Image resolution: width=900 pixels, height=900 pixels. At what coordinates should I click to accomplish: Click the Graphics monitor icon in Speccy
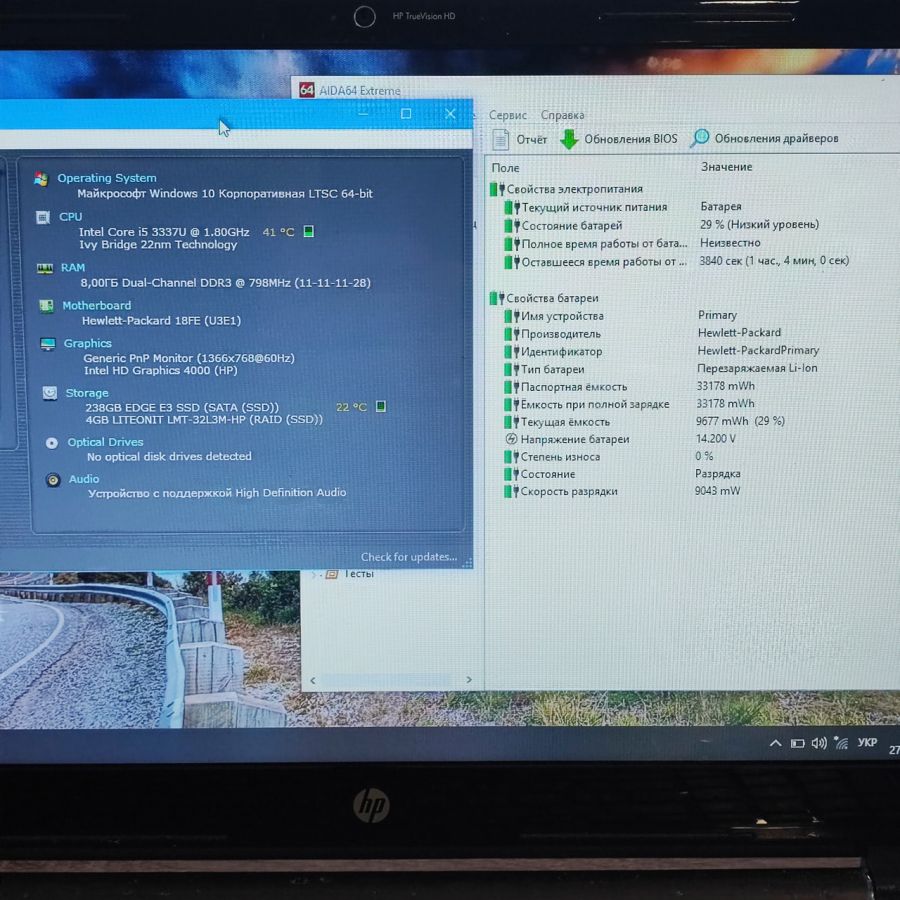coord(48,343)
